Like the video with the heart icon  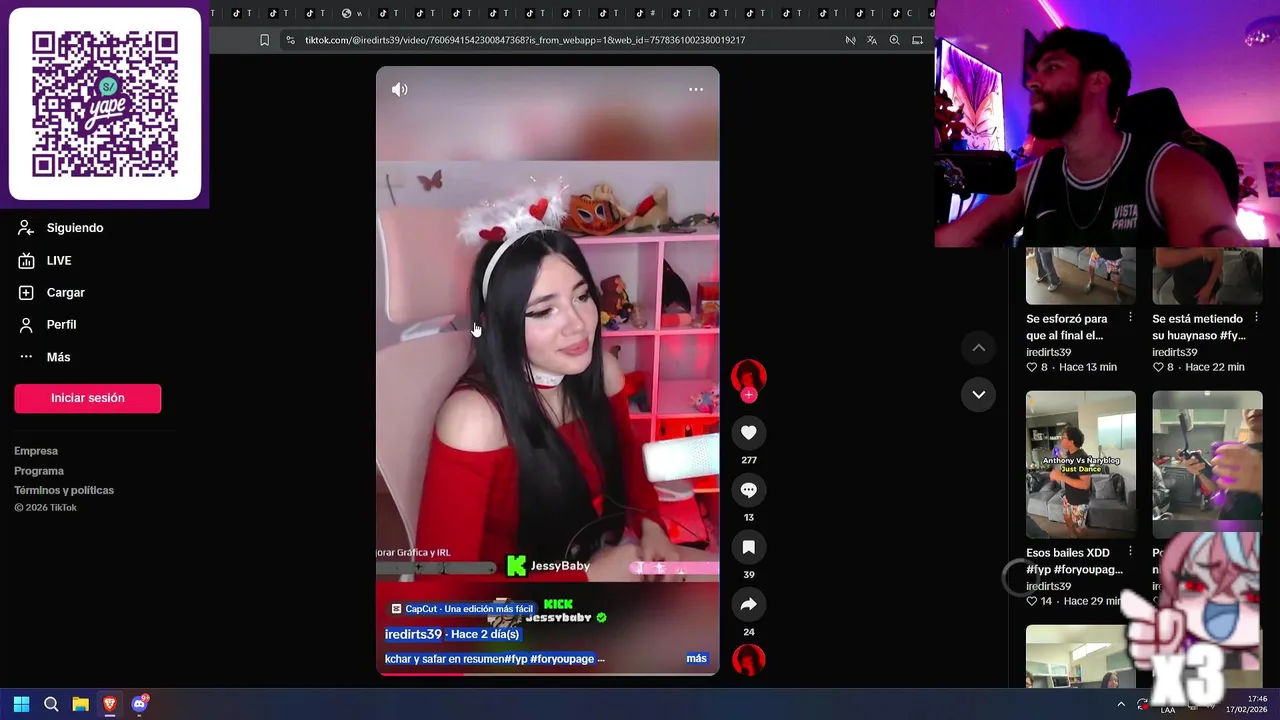[749, 432]
